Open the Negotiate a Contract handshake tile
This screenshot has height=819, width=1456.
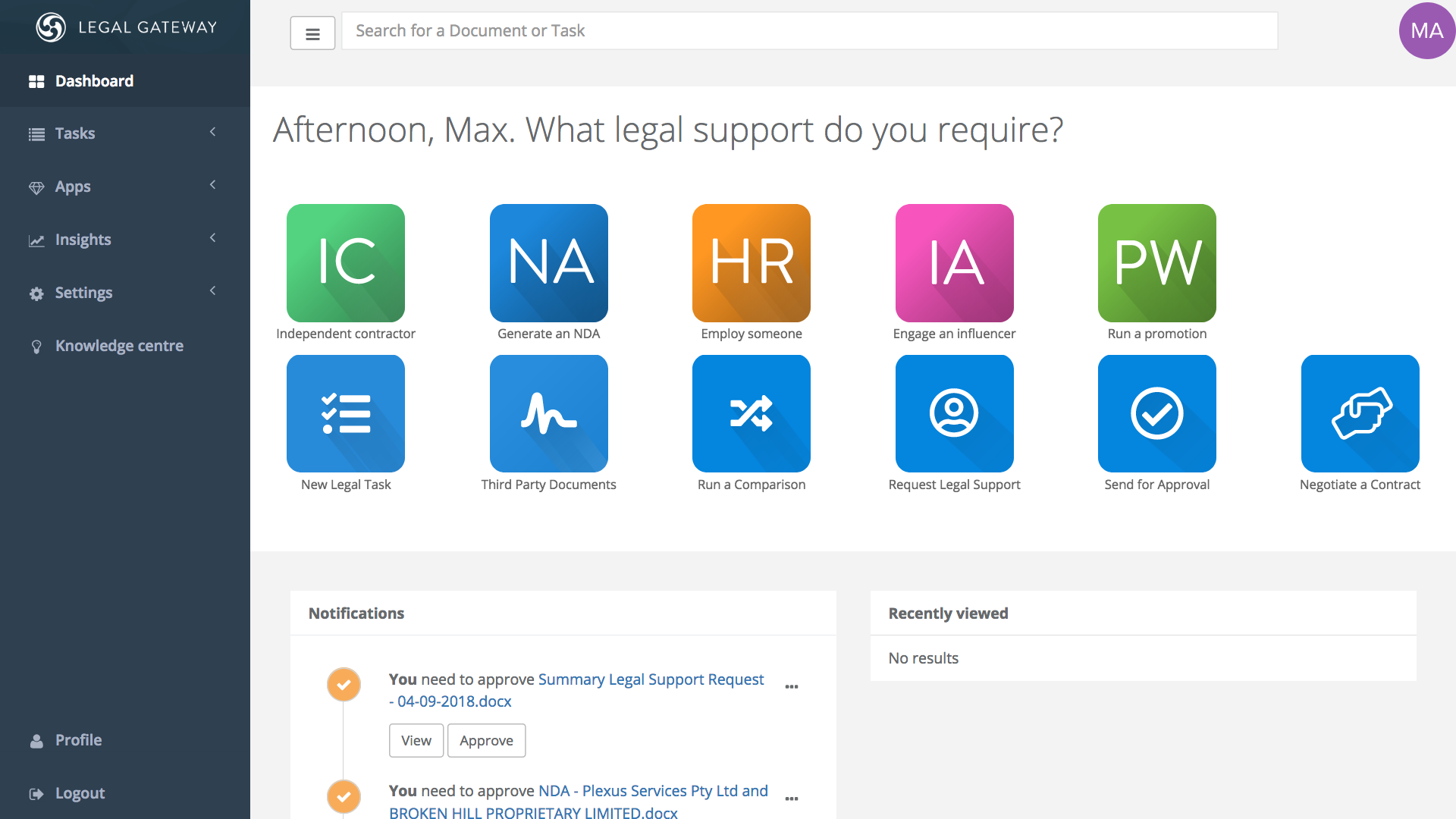pos(1360,413)
